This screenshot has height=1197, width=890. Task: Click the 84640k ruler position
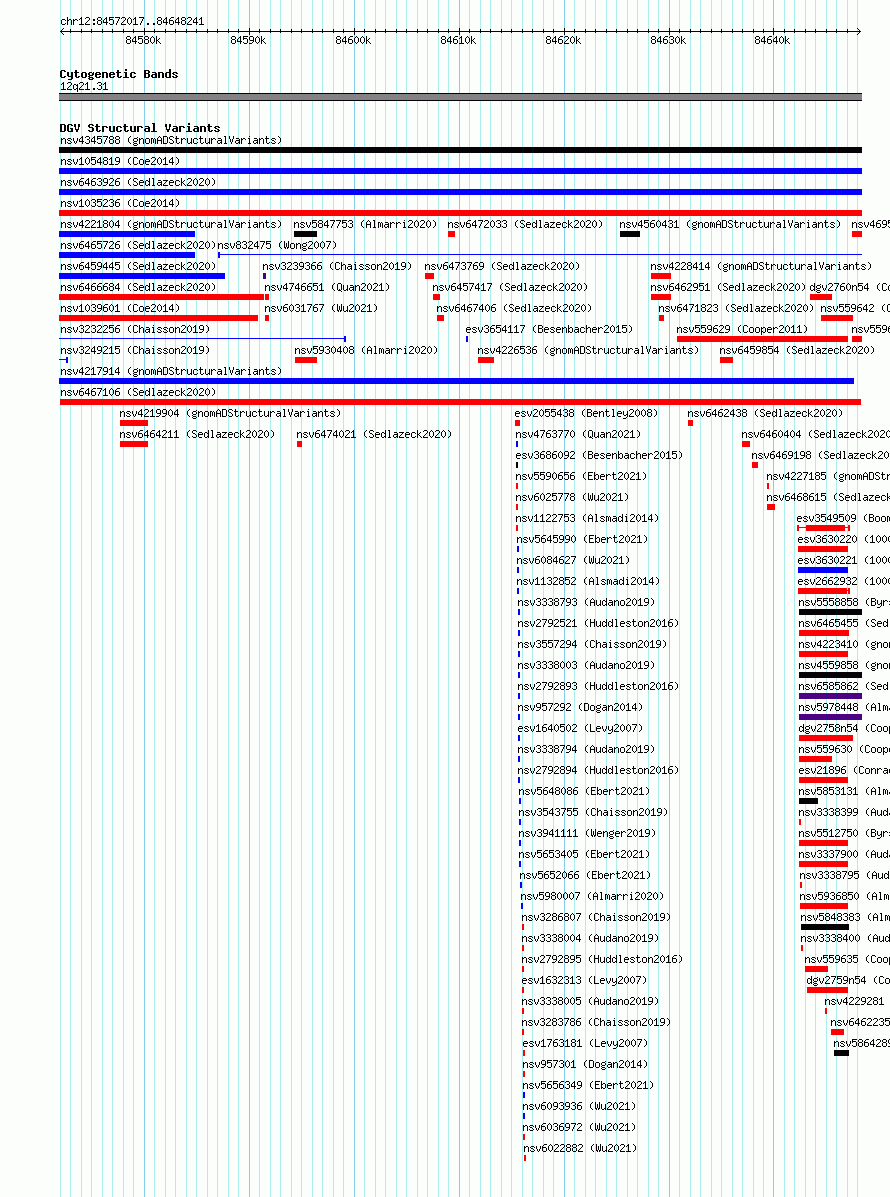tap(772, 40)
